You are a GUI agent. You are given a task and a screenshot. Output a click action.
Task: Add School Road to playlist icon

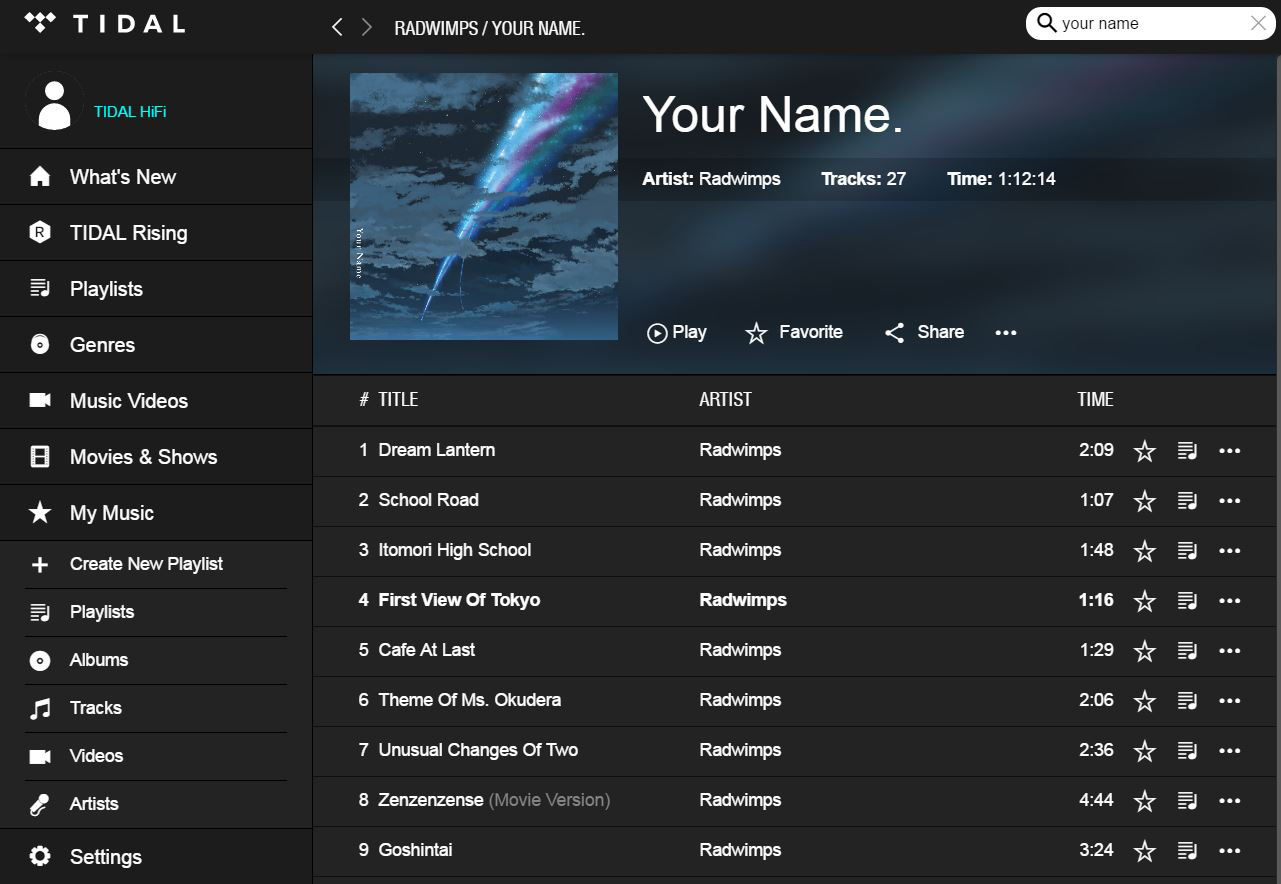[1187, 501]
